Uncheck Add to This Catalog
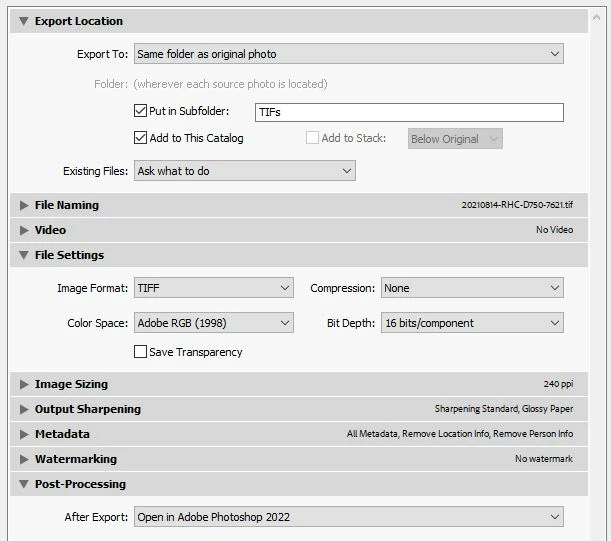This screenshot has height=541, width=611. pos(140,138)
